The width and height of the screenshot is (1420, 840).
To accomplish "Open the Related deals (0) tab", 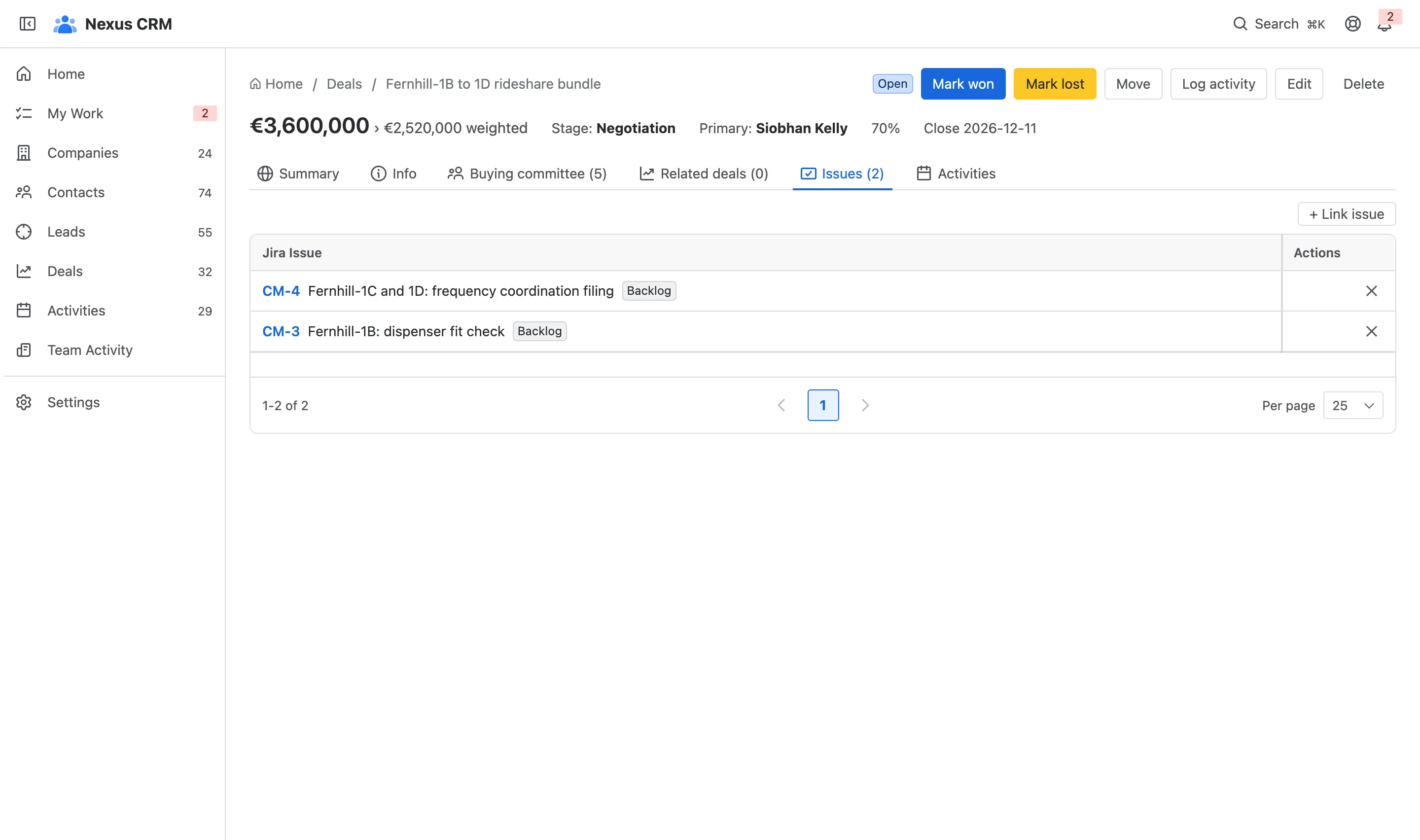I will 704,174.
